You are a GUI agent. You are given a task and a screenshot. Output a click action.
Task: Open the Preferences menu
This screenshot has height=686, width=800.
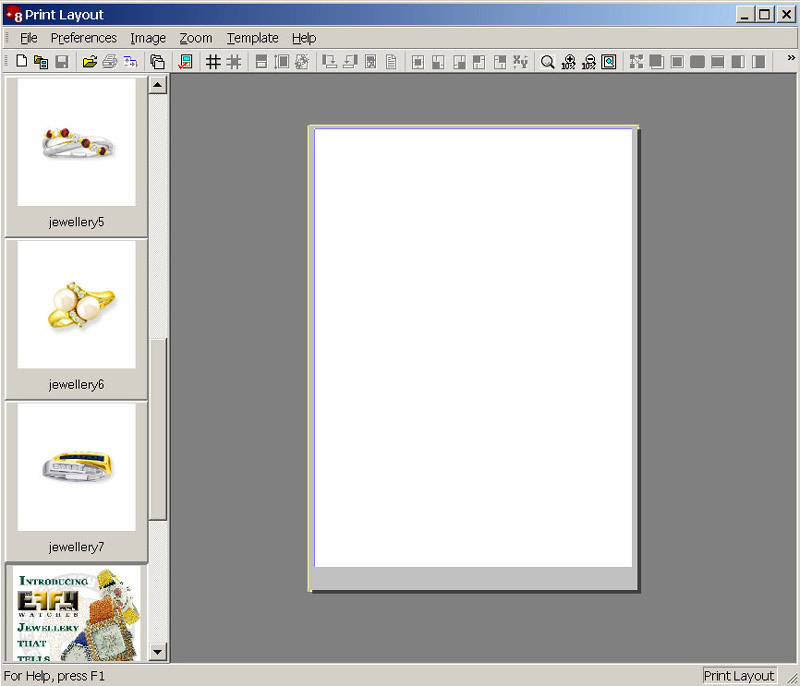[x=84, y=38]
